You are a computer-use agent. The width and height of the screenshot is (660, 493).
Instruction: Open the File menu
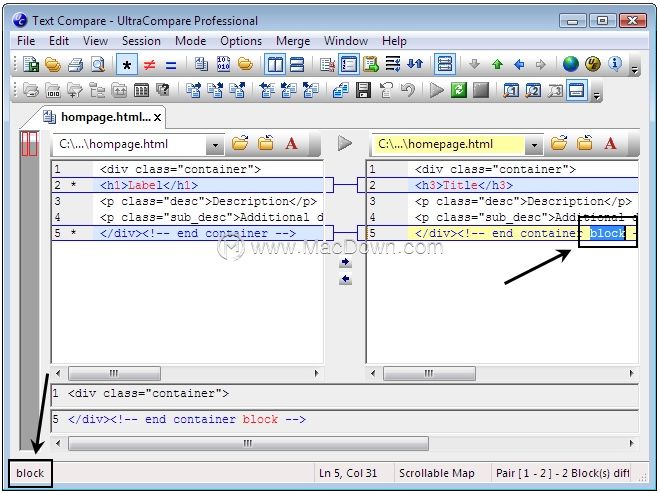(26, 41)
